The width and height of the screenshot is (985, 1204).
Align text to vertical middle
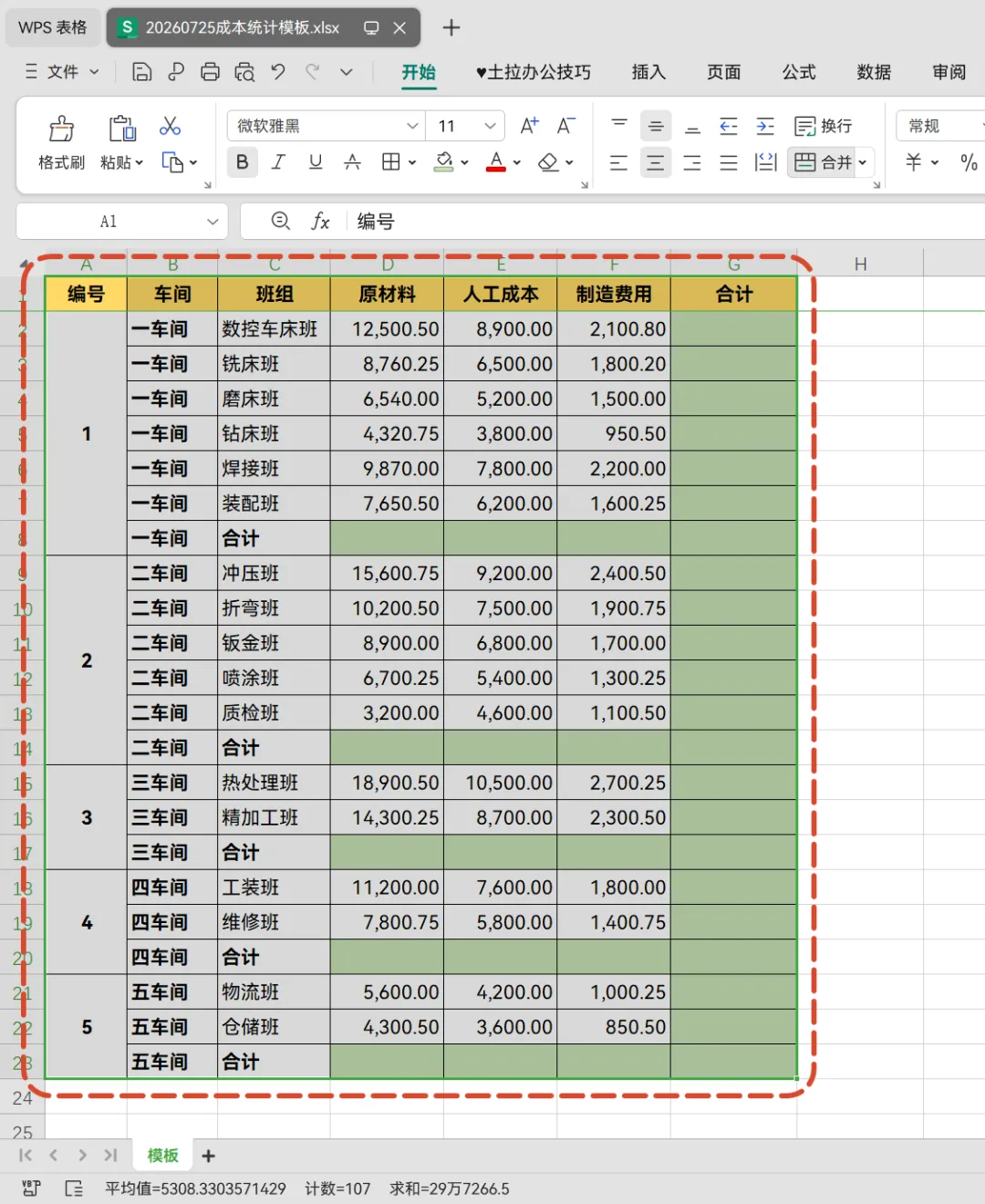click(656, 126)
